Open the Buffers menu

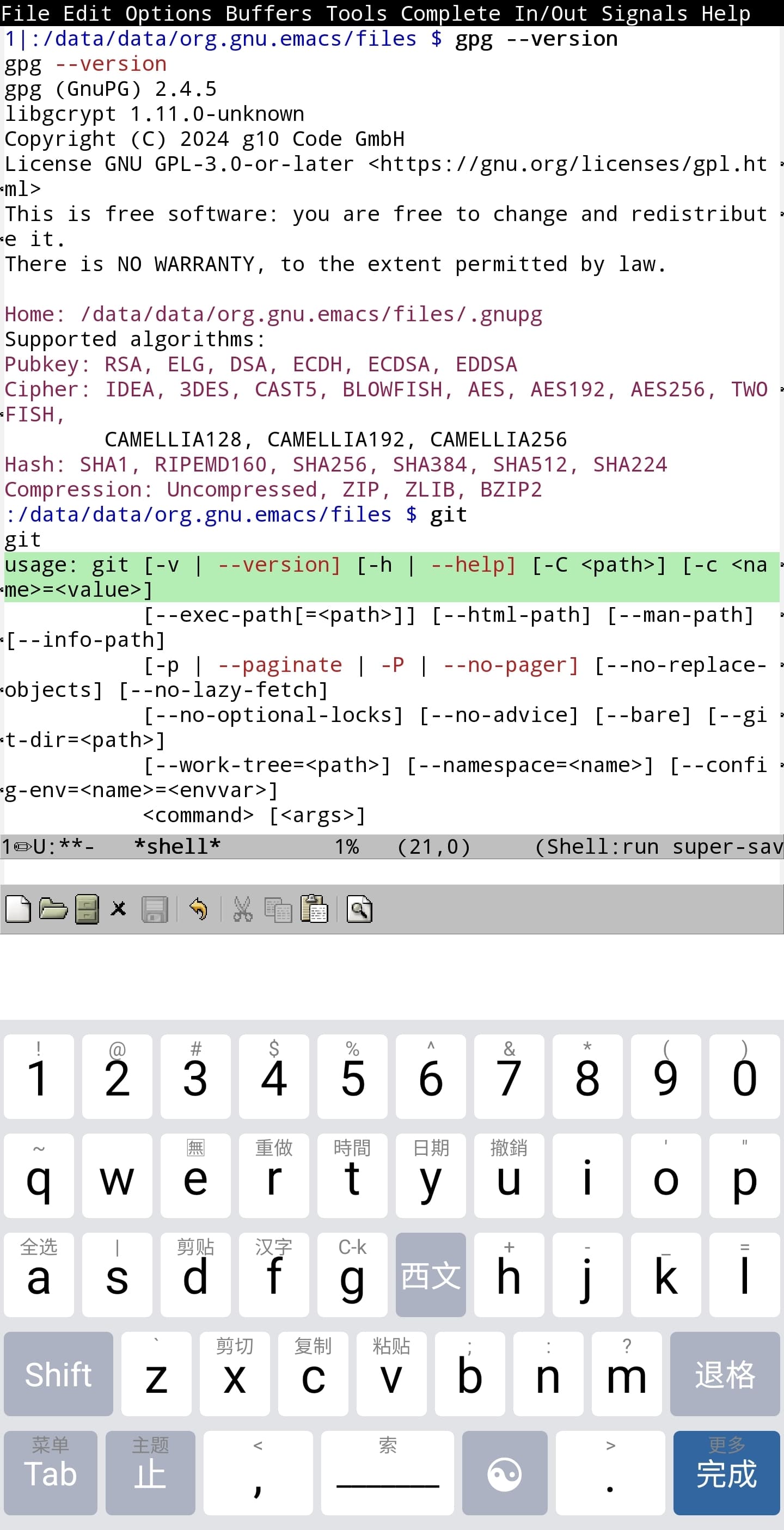268,13
